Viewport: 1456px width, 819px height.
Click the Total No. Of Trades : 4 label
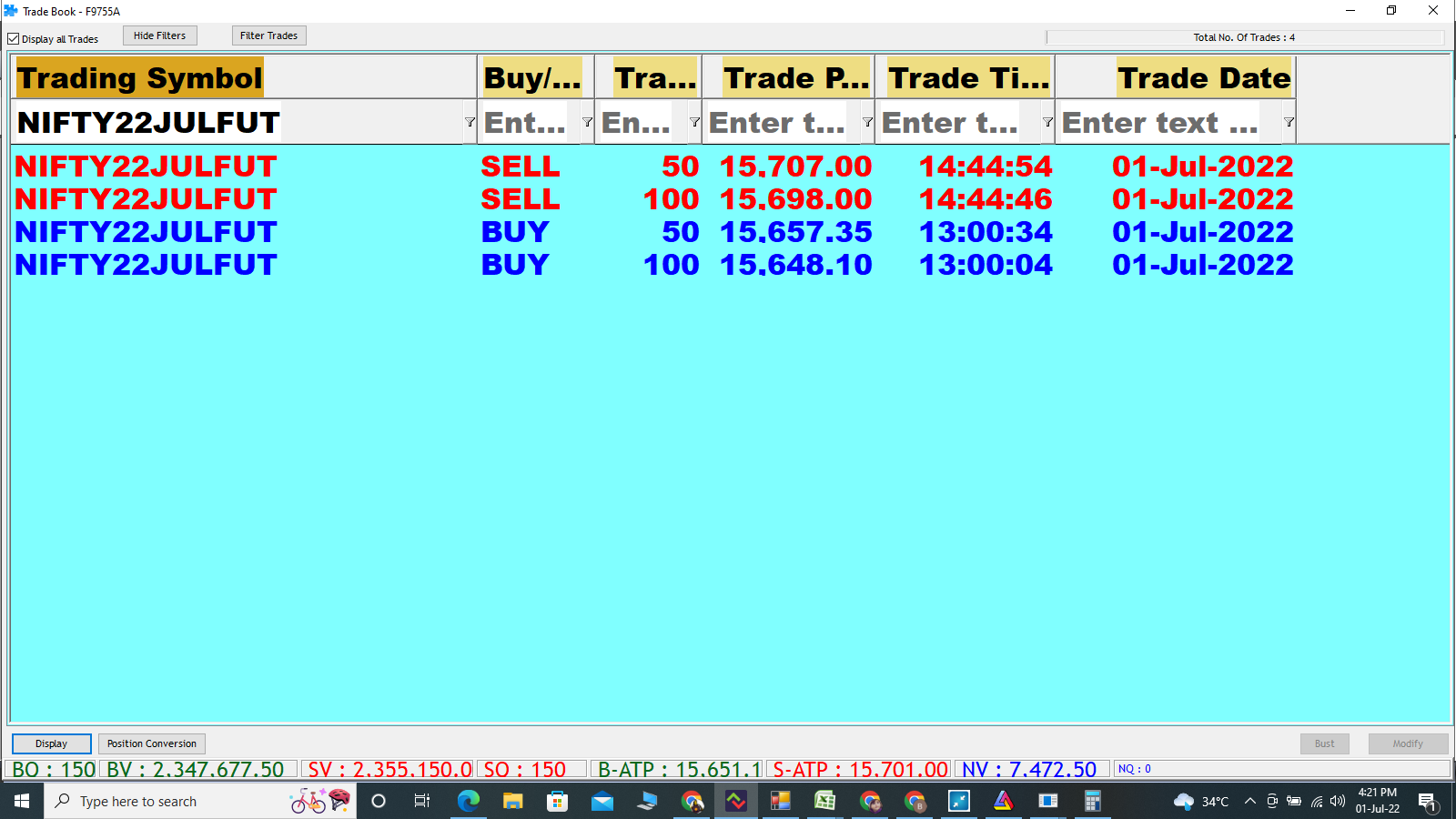[x=1244, y=37]
